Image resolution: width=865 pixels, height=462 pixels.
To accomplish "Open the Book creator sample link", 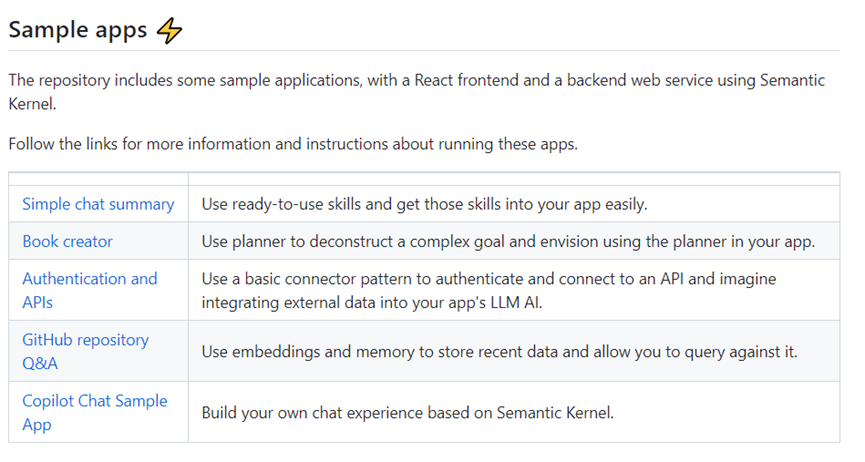I will point(67,242).
